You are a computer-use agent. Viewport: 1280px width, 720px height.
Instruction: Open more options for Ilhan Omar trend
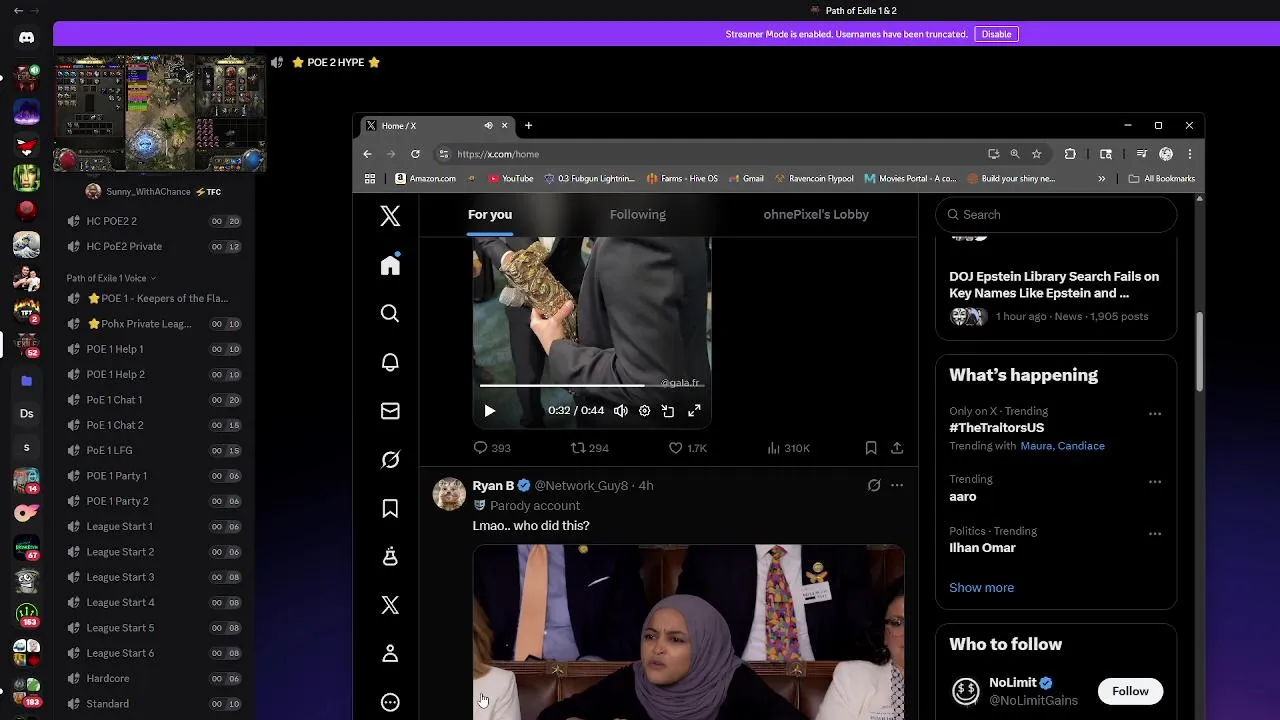click(x=1155, y=534)
